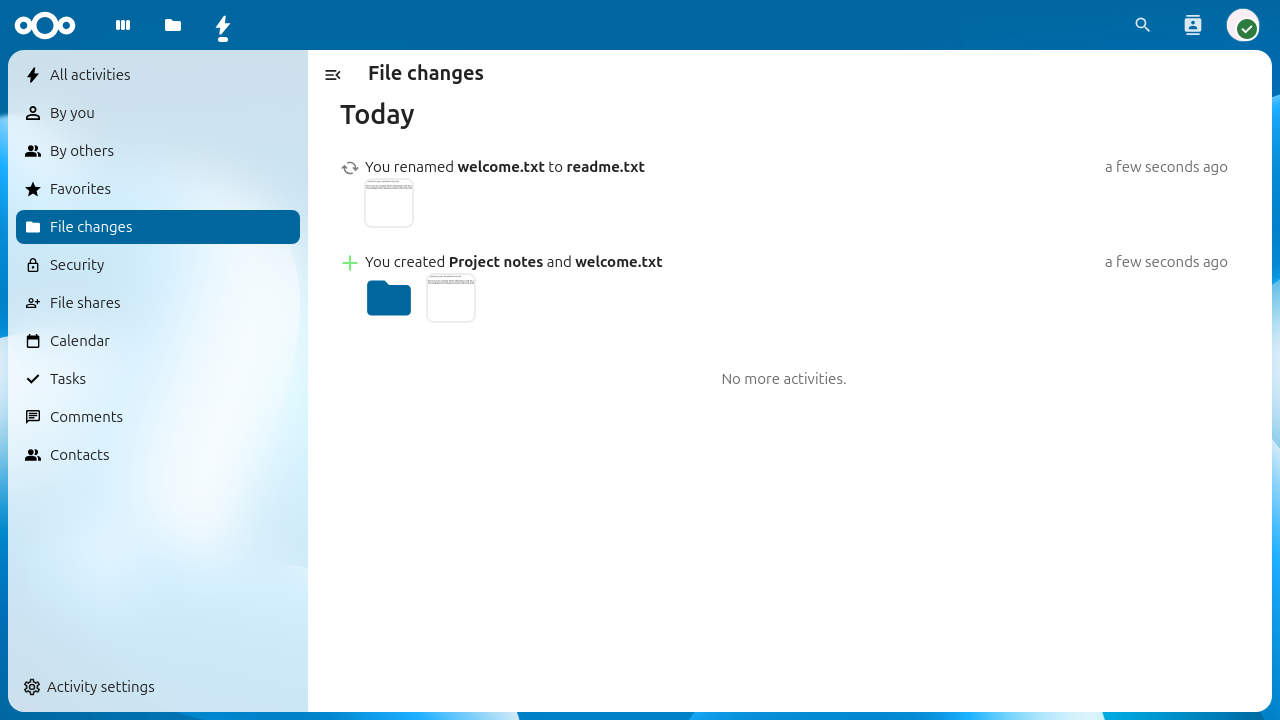Click the Nextcloud logo
Viewport: 1280px width, 720px height.
click(x=45, y=26)
